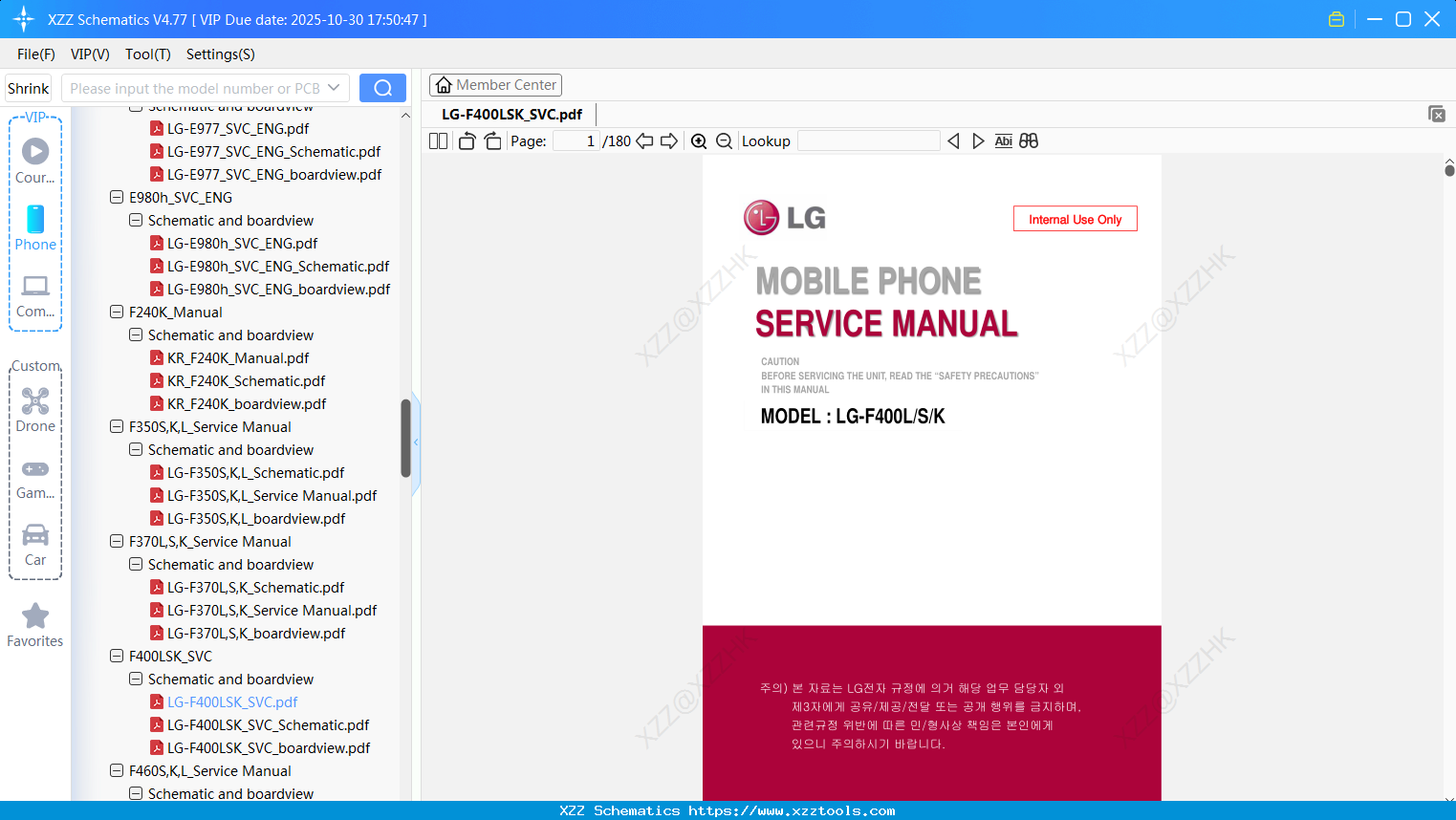This screenshot has height=820, width=1456.
Task: Rotate the page clockwise
Action: point(491,140)
